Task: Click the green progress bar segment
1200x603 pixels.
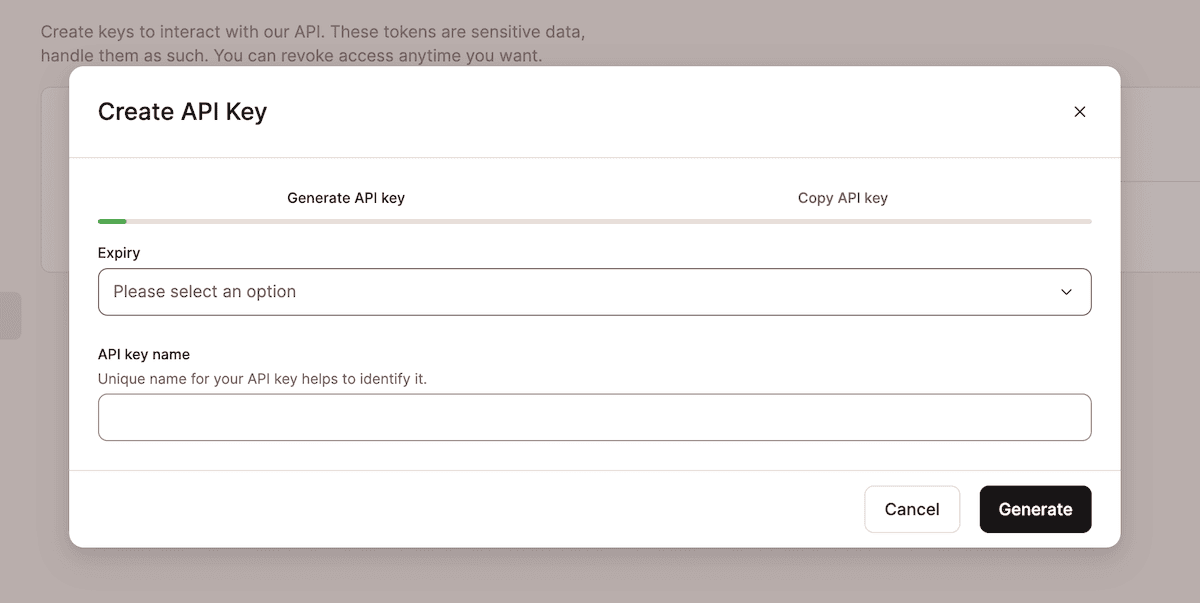Action: click(112, 221)
